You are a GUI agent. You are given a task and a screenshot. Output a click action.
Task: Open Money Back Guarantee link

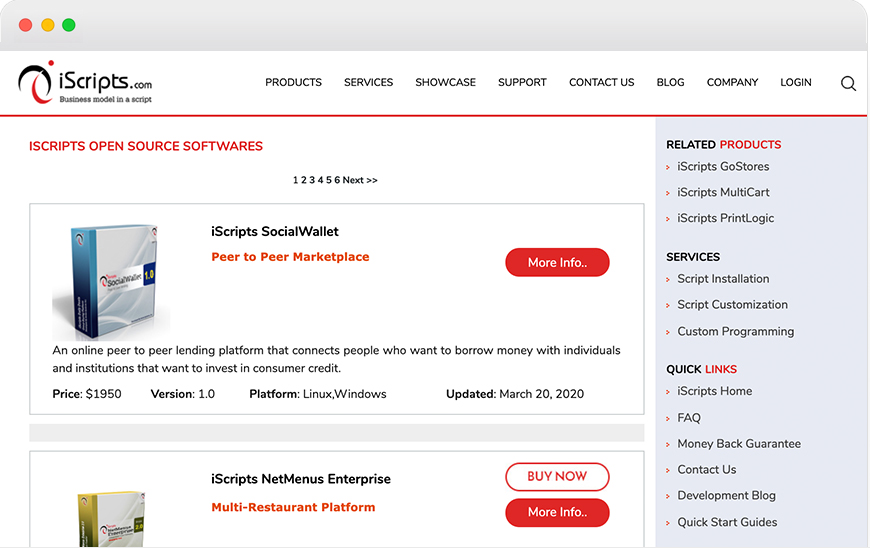tap(739, 444)
